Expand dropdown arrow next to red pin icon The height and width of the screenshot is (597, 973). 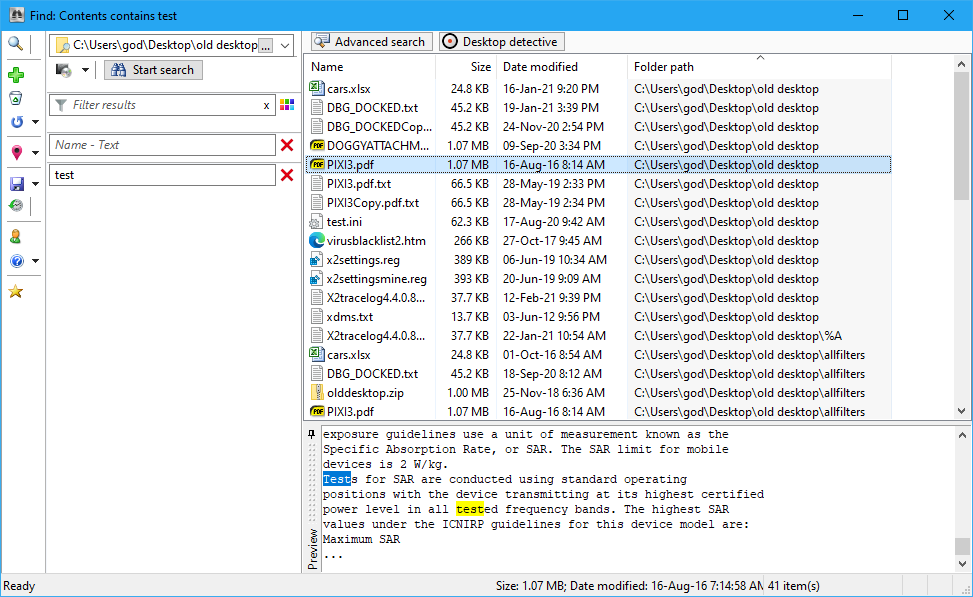click(x=35, y=153)
